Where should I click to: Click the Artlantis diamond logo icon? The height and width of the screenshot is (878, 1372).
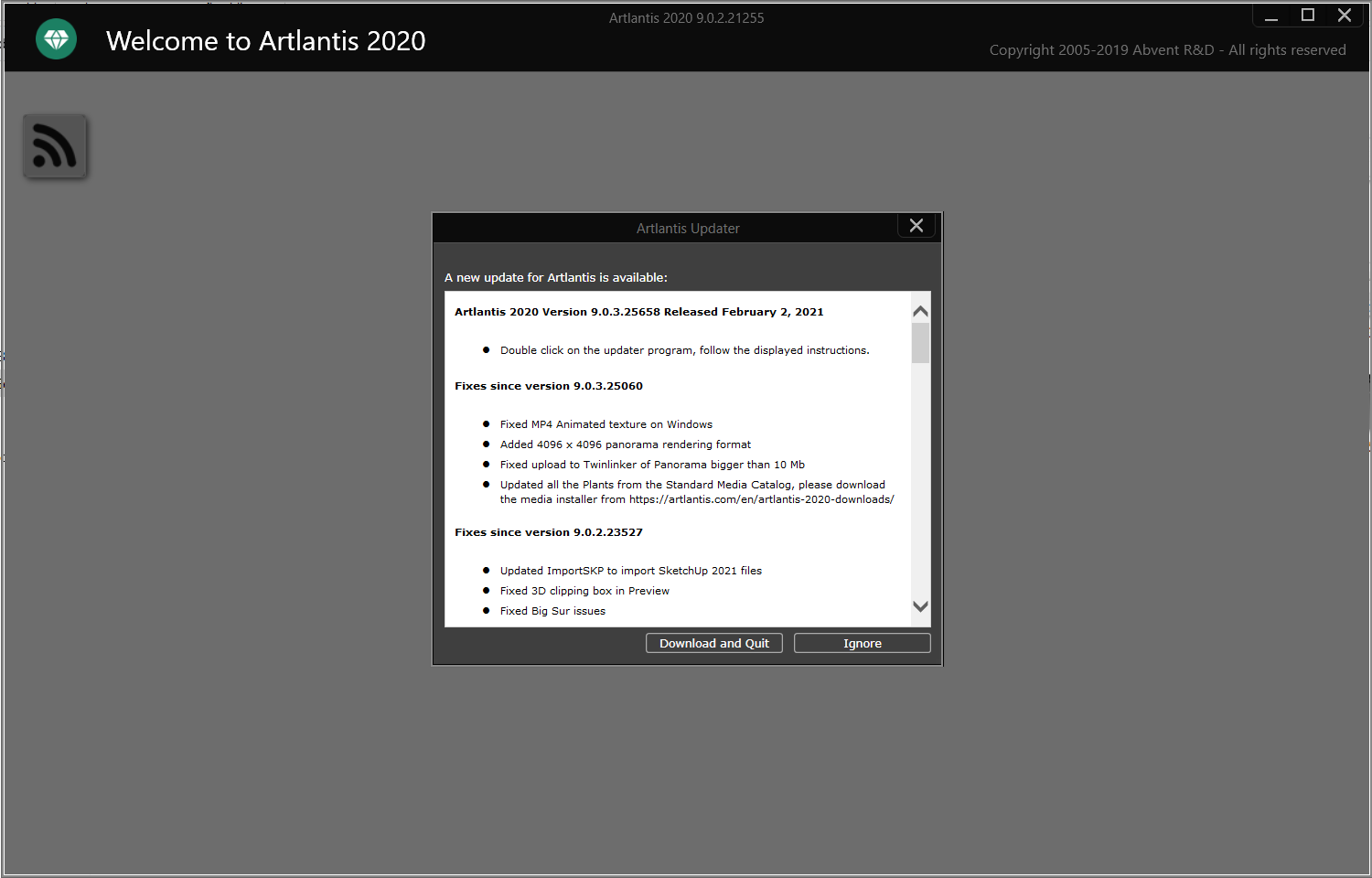(56, 39)
